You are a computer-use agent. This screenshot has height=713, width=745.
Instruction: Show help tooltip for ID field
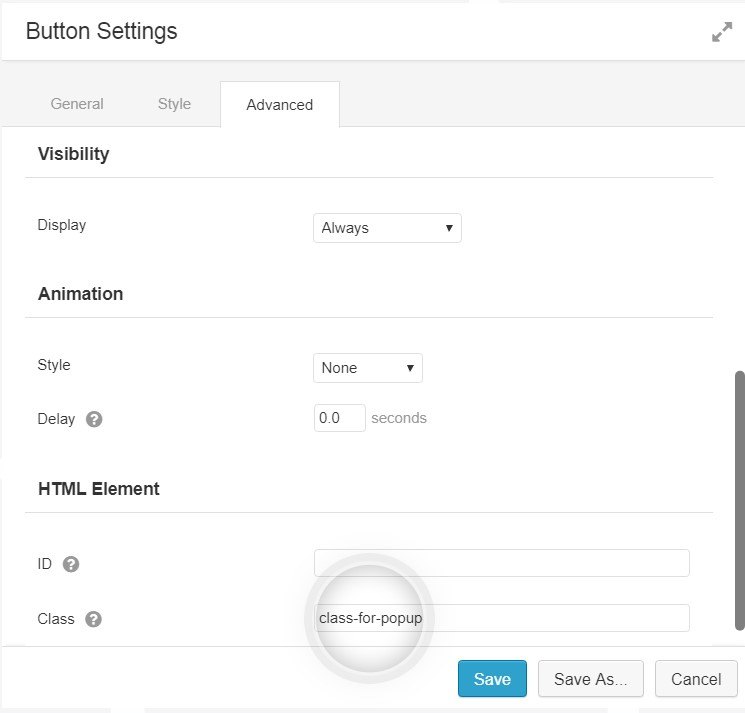pyautogui.click(x=71, y=564)
